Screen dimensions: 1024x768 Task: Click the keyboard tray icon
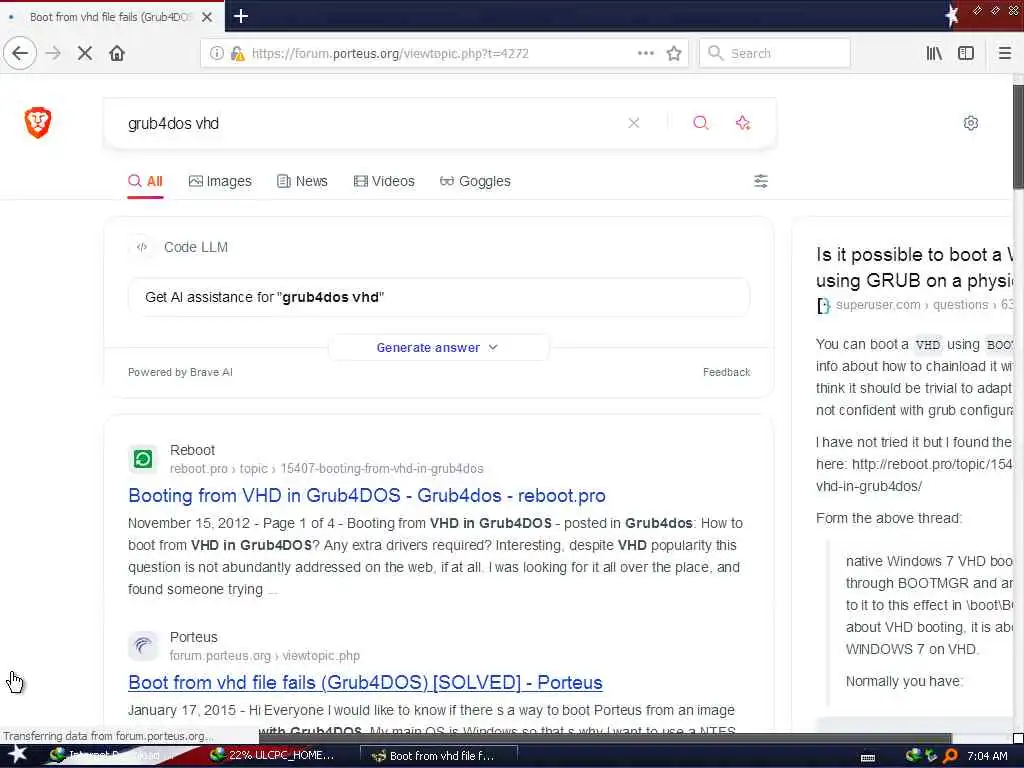868,757
